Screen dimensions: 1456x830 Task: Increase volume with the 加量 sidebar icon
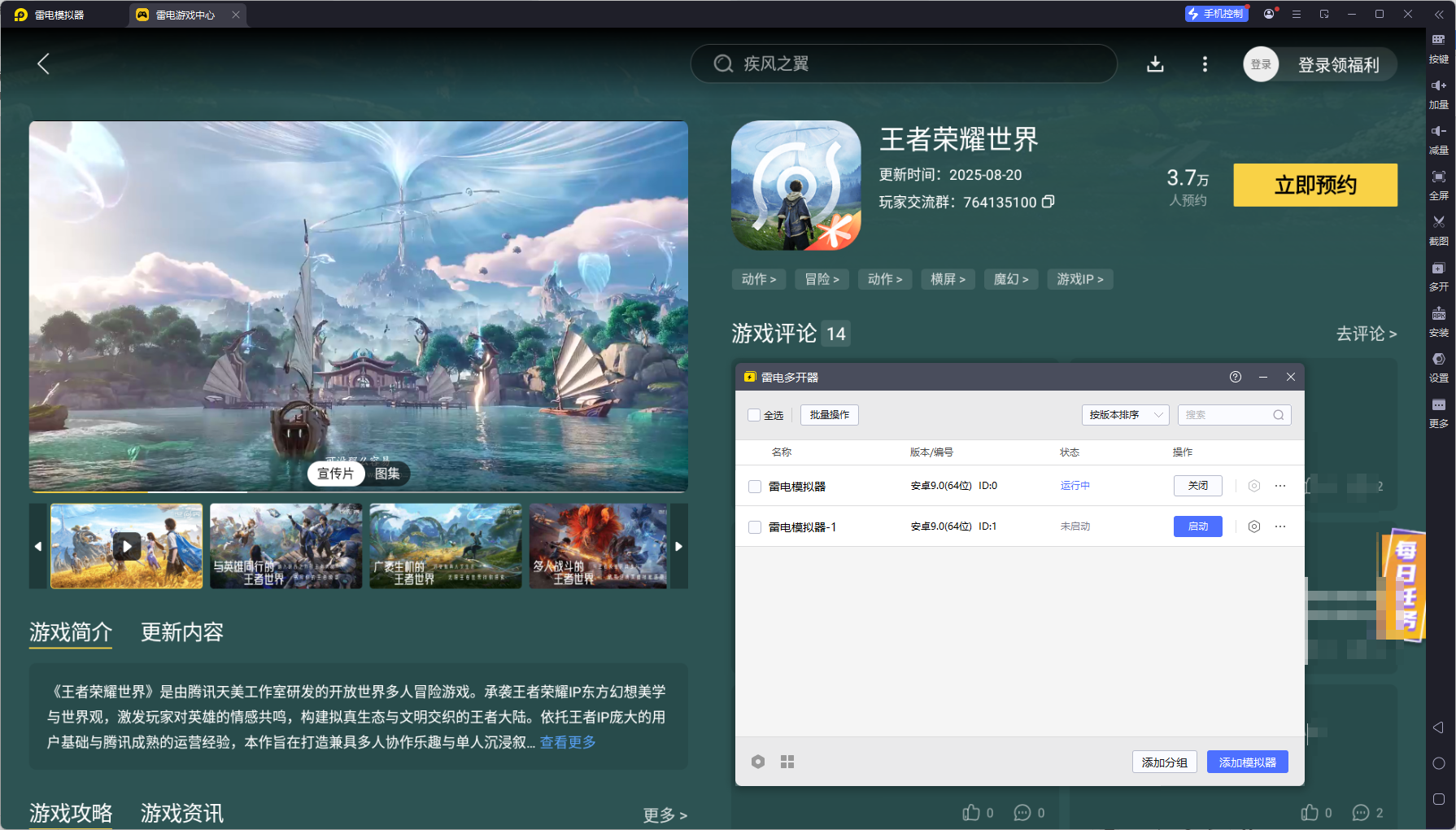[x=1438, y=93]
